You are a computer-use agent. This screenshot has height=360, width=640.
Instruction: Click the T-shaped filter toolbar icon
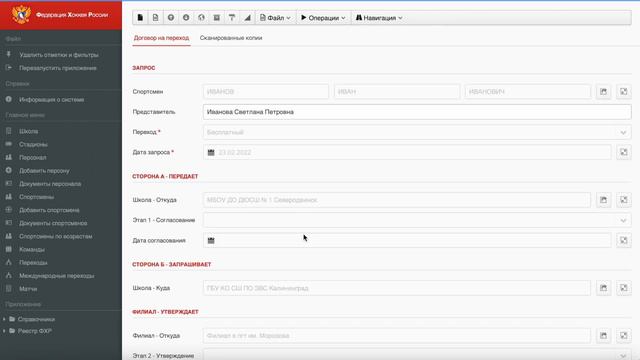click(x=232, y=18)
